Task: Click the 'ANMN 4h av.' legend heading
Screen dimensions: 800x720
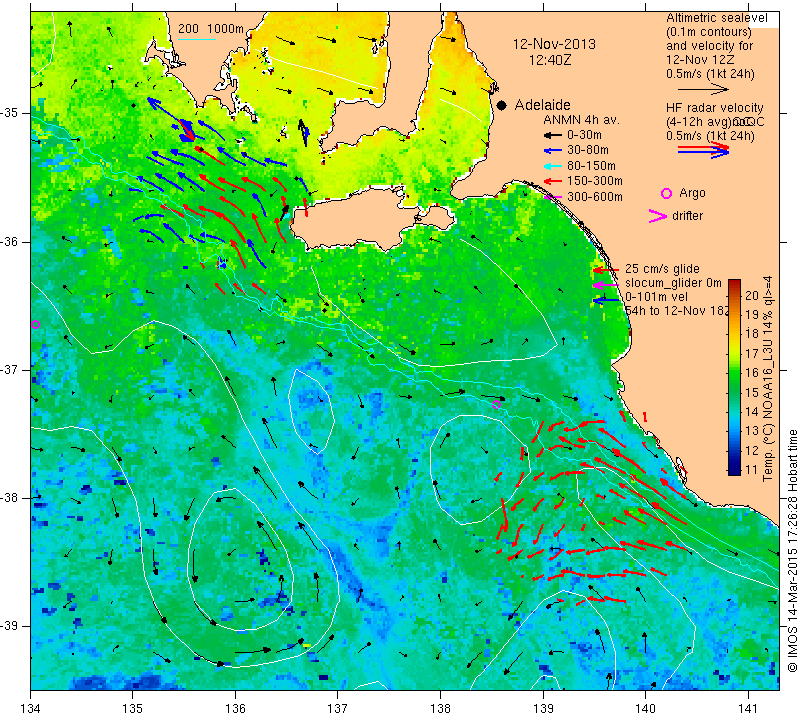Action: pos(581,120)
